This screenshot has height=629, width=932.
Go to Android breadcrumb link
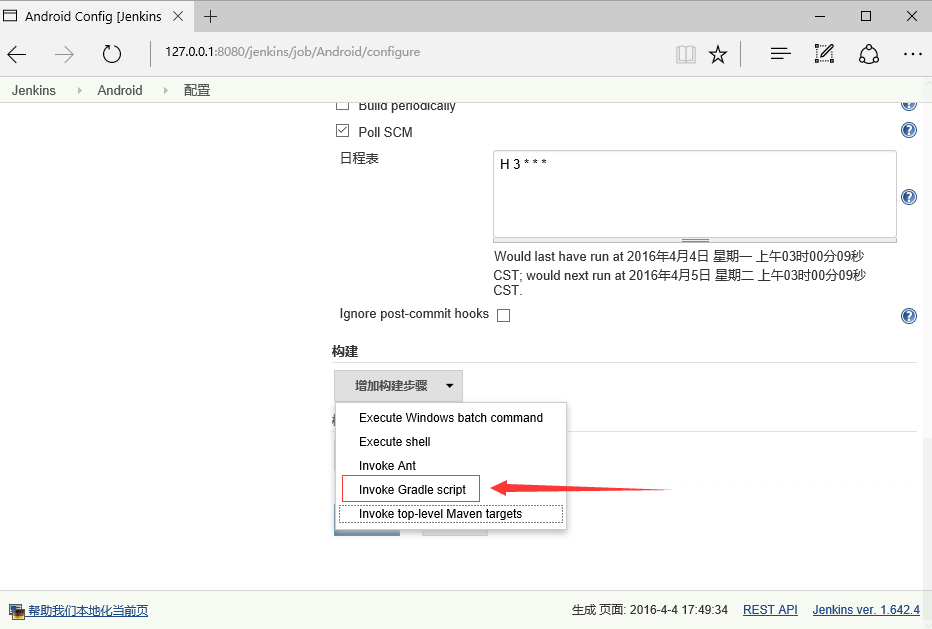120,90
